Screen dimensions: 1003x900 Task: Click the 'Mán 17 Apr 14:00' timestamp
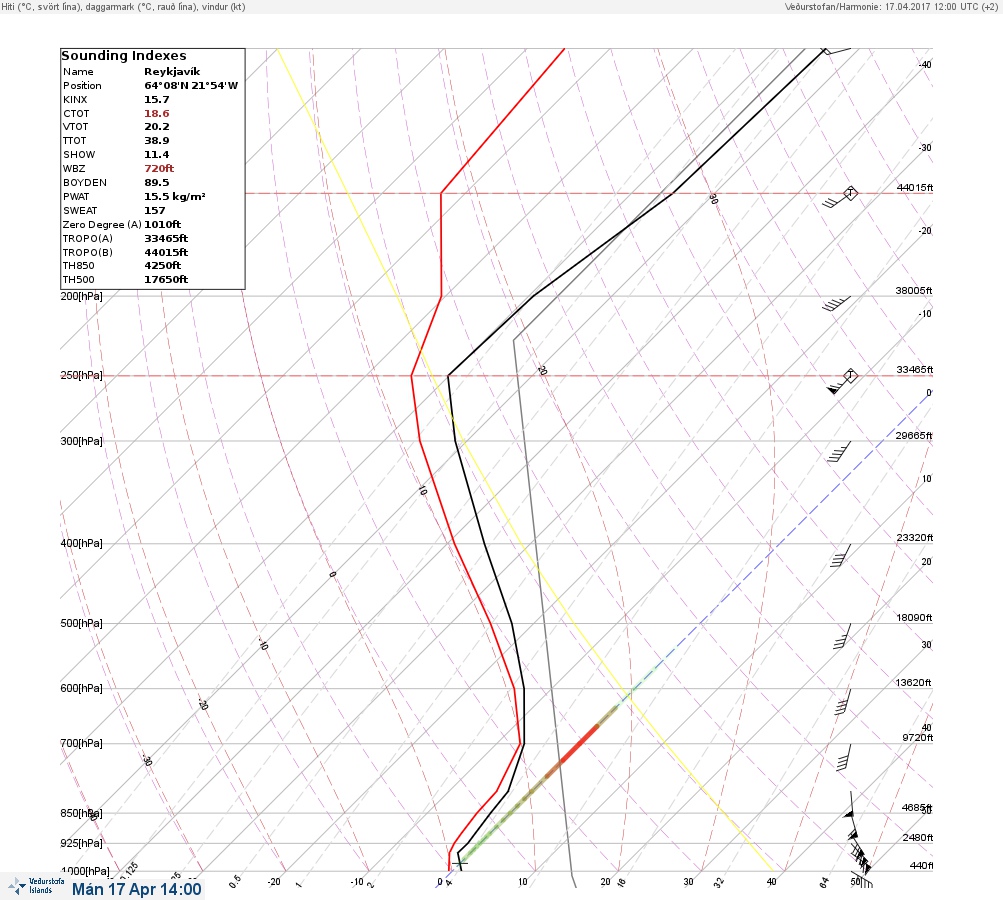point(136,889)
